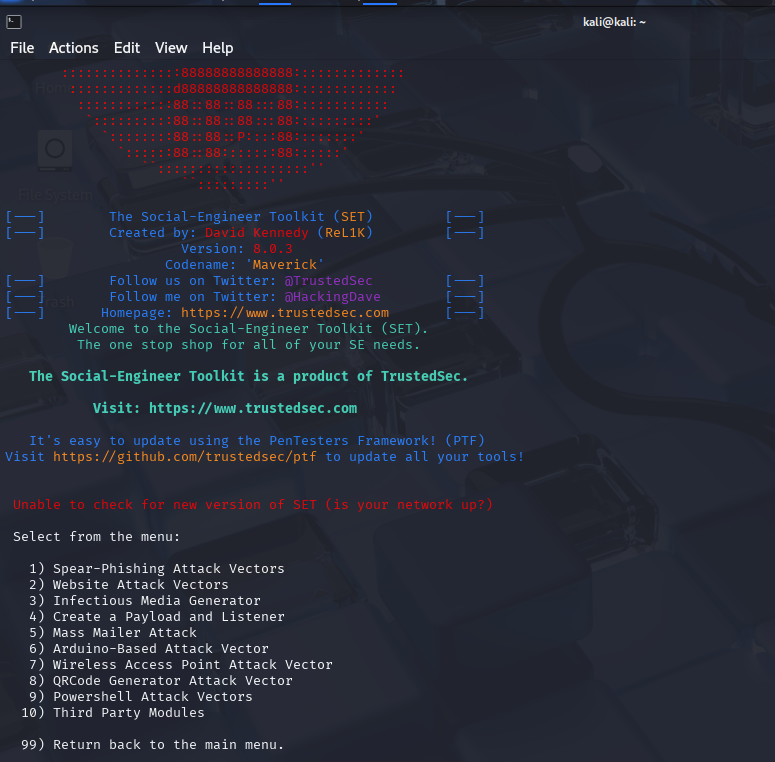
Task: Click the kali@kali: ~ window title
Action: [x=614, y=22]
